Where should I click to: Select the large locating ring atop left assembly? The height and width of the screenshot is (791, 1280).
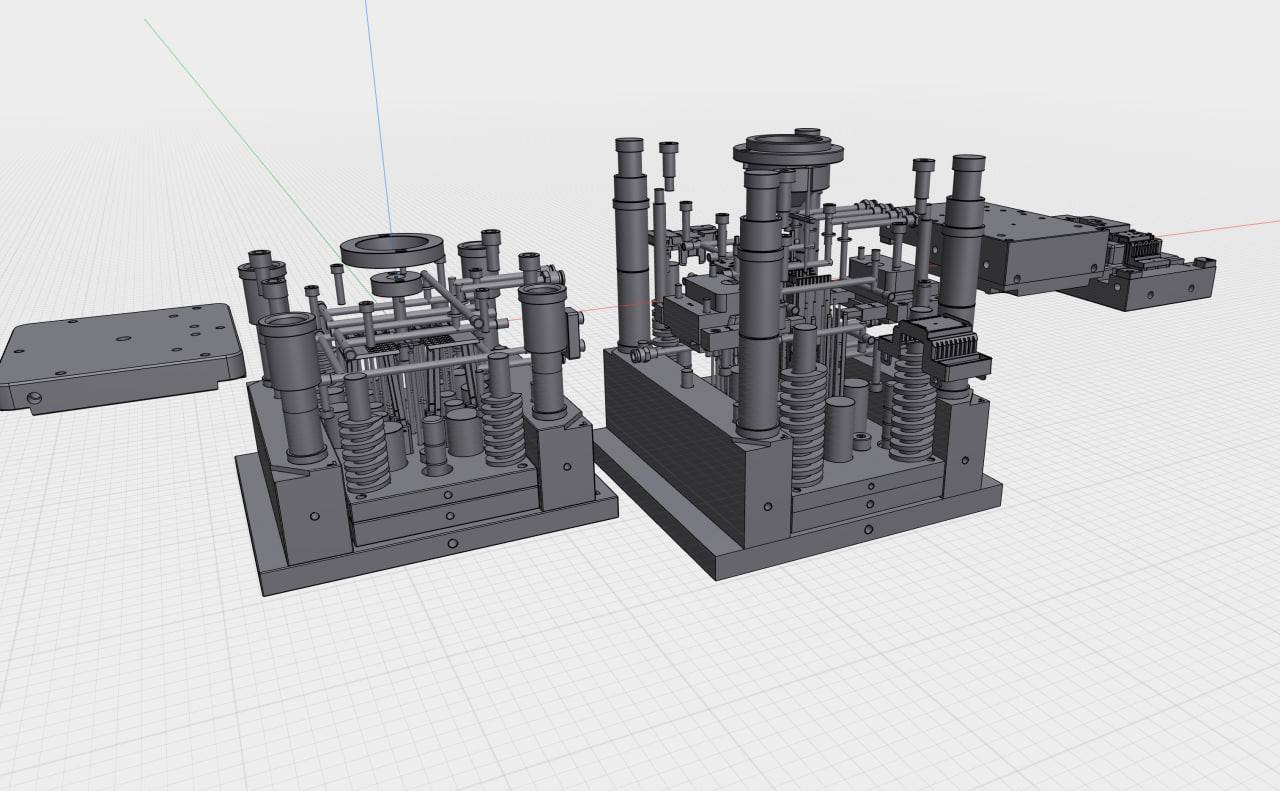392,249
